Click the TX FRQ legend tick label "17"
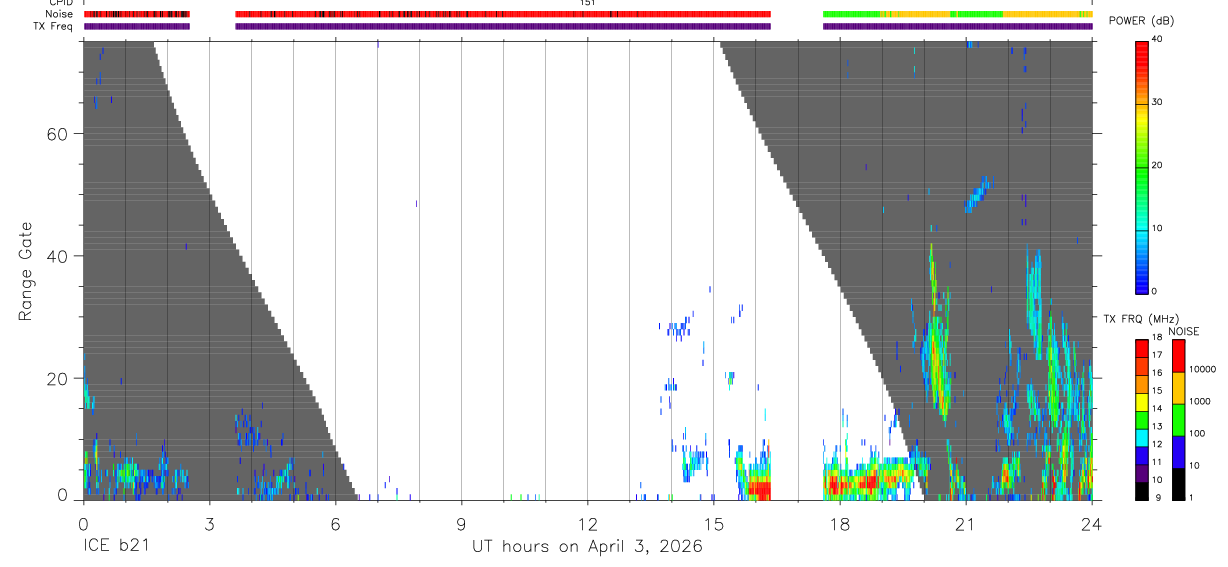This screenshot has height=567, width=1228. (1156, 355)
